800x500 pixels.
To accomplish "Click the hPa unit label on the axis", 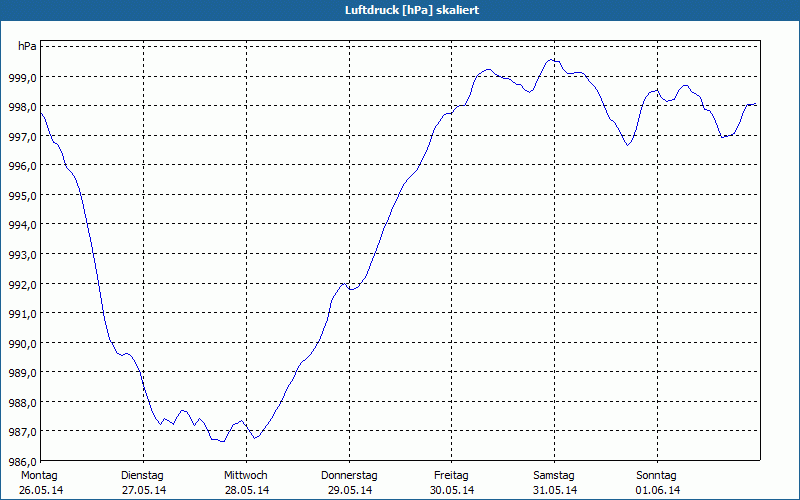I will (x=27, y=46).
